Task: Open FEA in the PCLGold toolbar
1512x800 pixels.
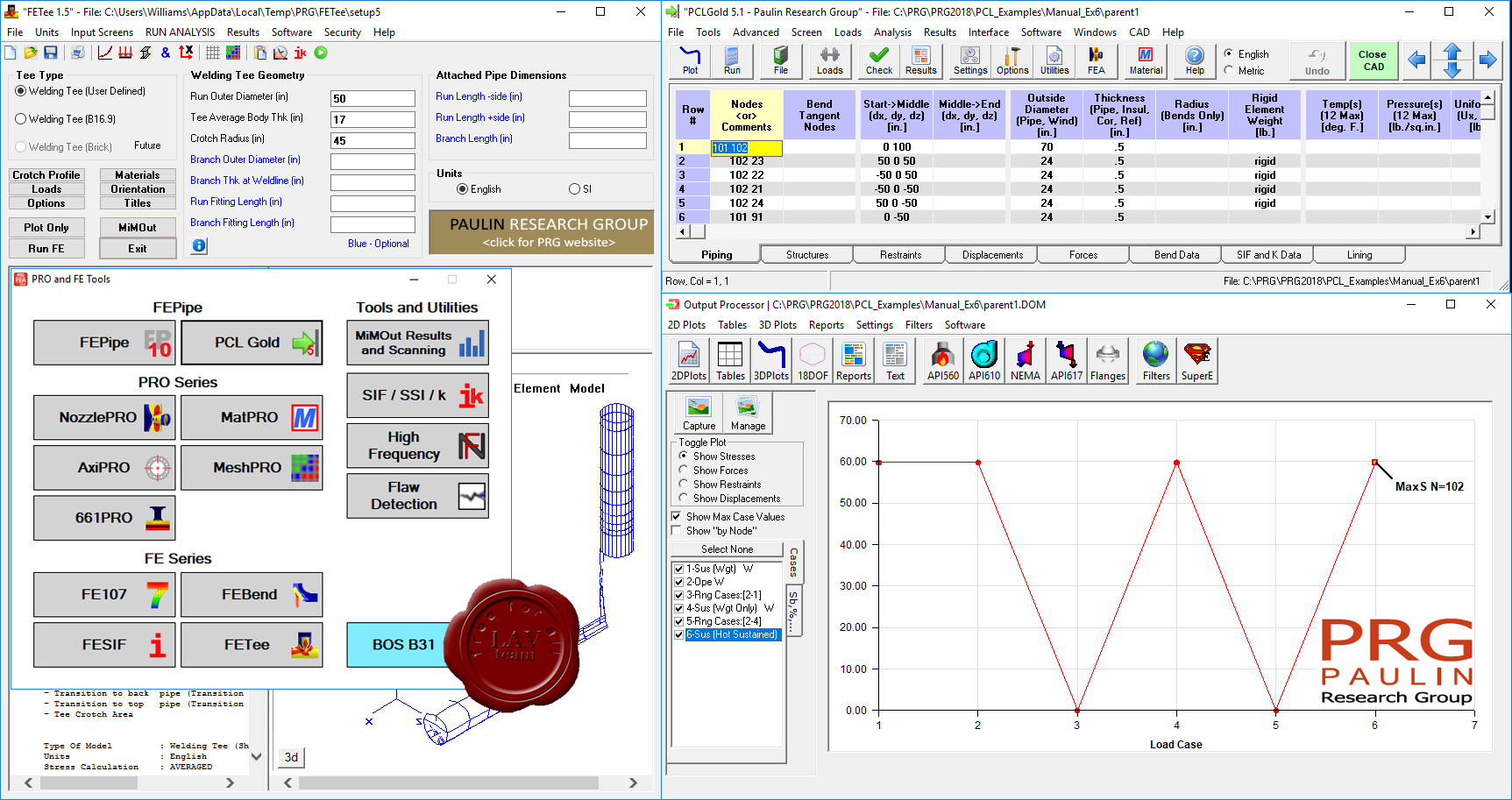Action: (x=1097, y=60)
